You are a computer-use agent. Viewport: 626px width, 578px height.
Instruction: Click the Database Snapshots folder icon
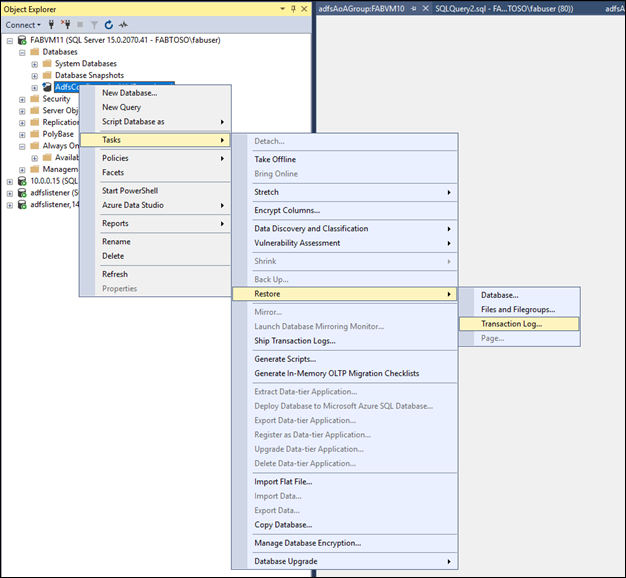click(47, 75)
